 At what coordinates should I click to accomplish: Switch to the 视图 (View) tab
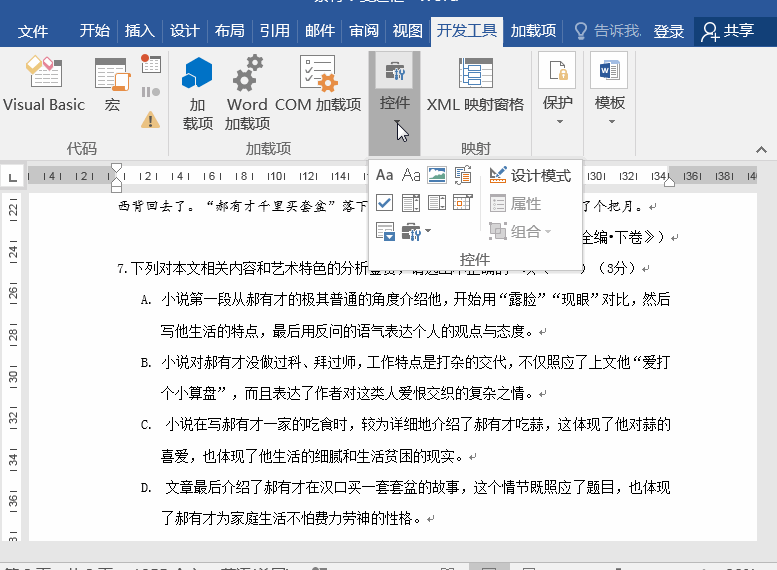pos(408,31)
